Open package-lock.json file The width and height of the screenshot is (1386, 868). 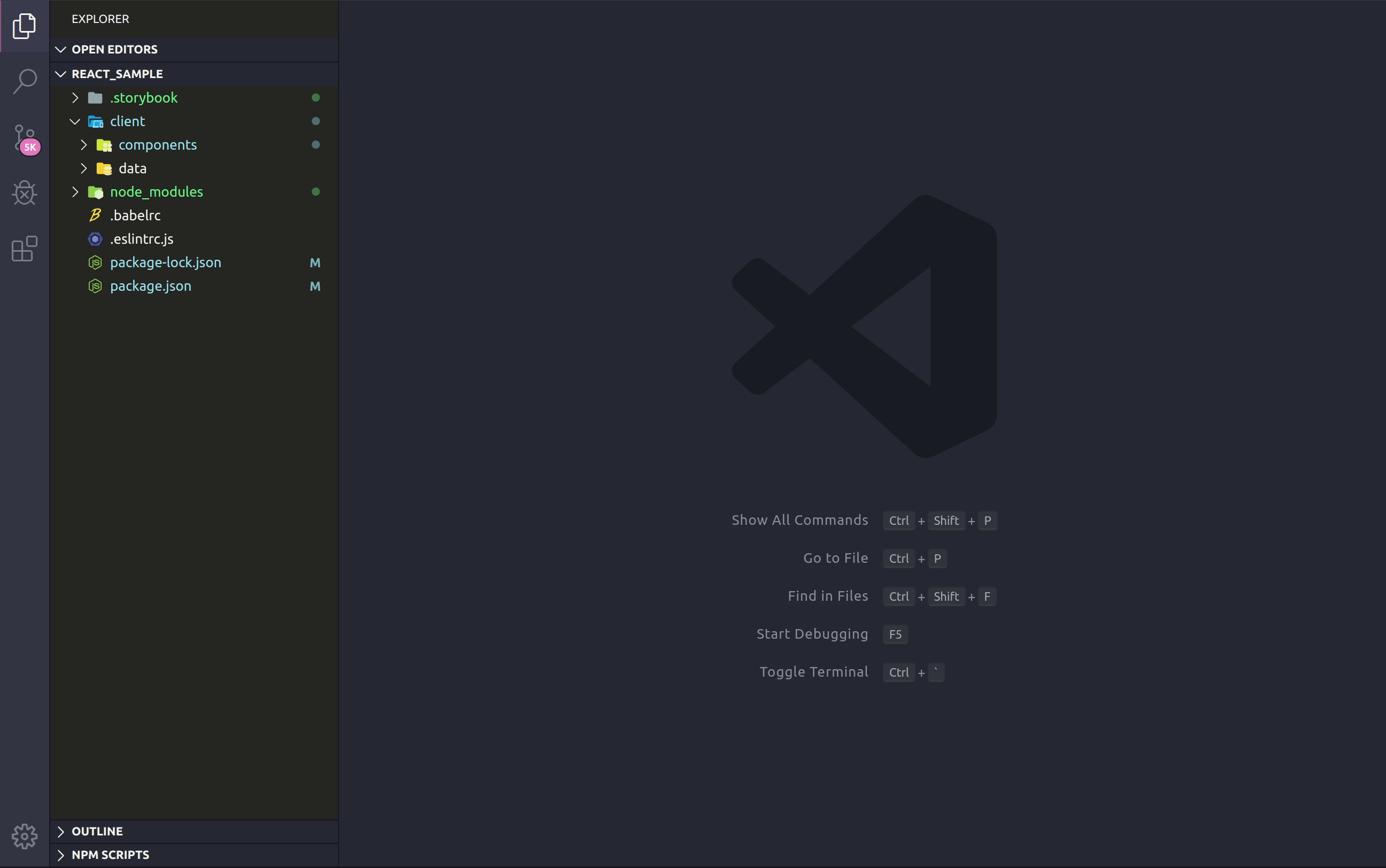coord(165,262)
